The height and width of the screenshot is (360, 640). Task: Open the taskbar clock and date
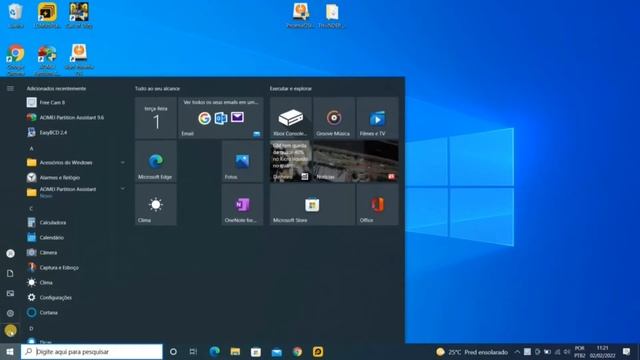click(602, 352)
